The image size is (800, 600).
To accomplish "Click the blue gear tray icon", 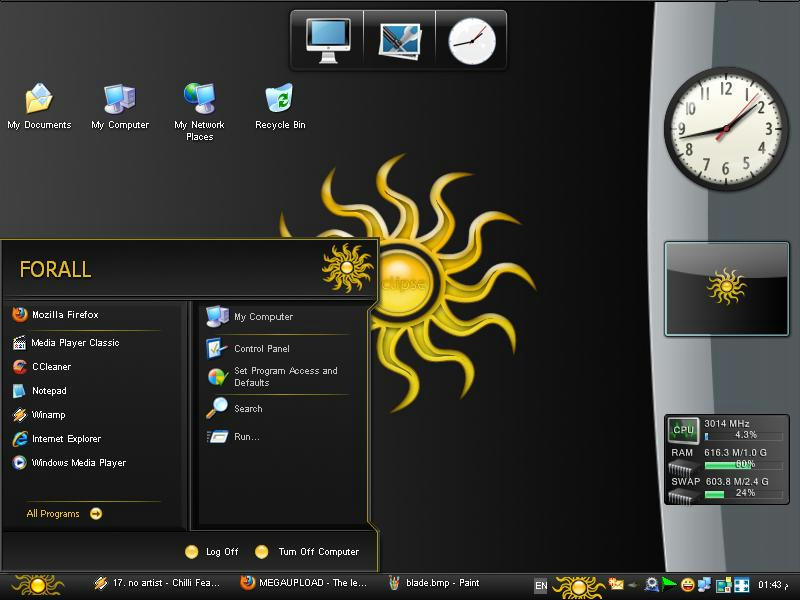I will point(652,584).
